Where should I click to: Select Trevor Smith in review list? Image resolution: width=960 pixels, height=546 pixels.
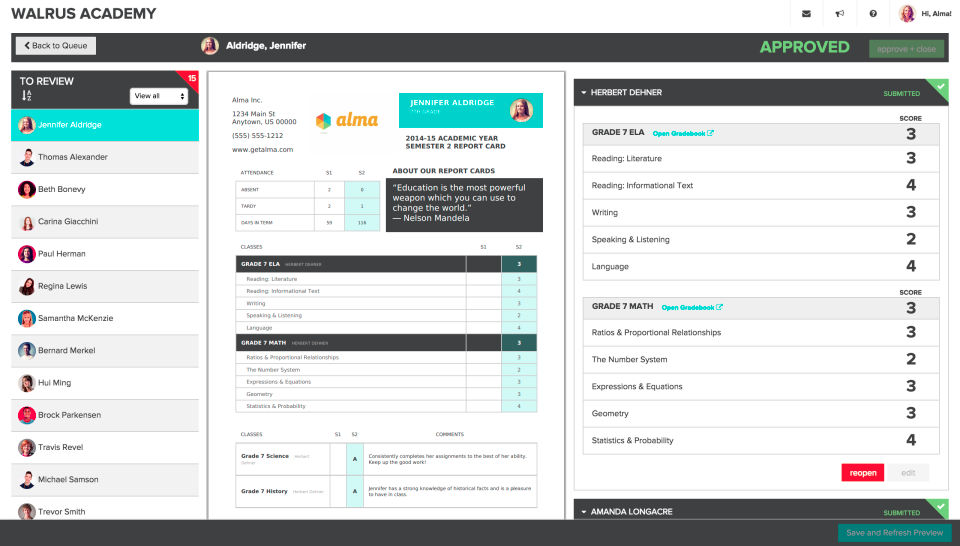105,509
